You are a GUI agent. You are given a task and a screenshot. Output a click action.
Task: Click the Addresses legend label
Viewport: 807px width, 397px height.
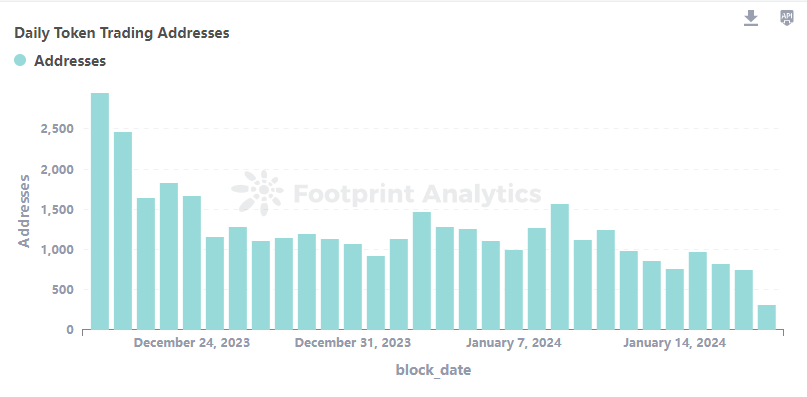coord(70,61)
